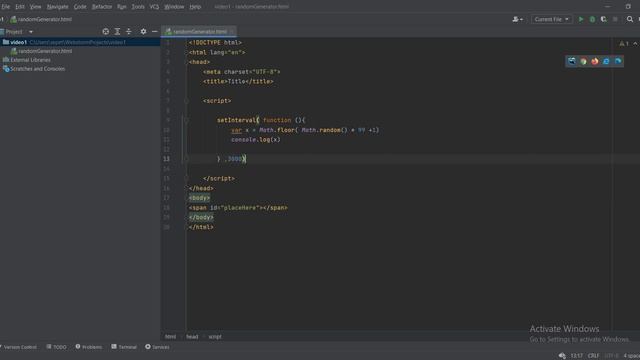The image size is (640, 360).
Task: Open the View menu
Action: [x=36, y=7]
